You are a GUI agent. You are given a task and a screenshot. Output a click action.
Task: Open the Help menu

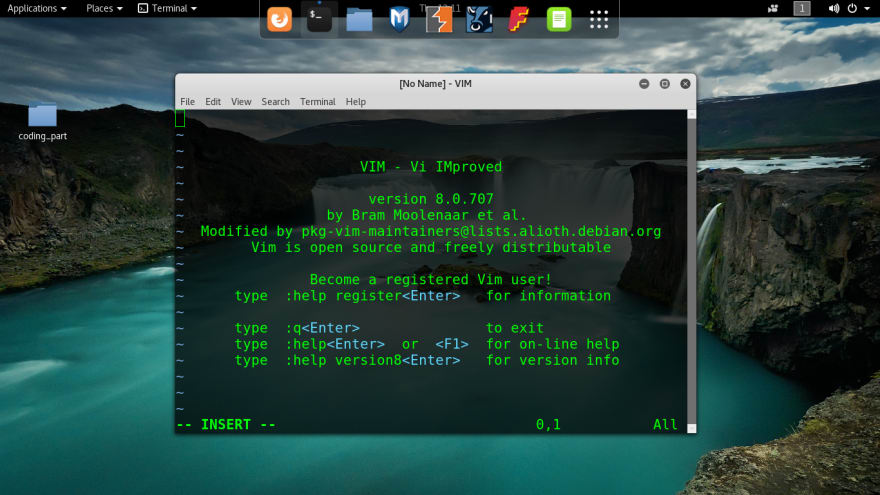[356, 102]
